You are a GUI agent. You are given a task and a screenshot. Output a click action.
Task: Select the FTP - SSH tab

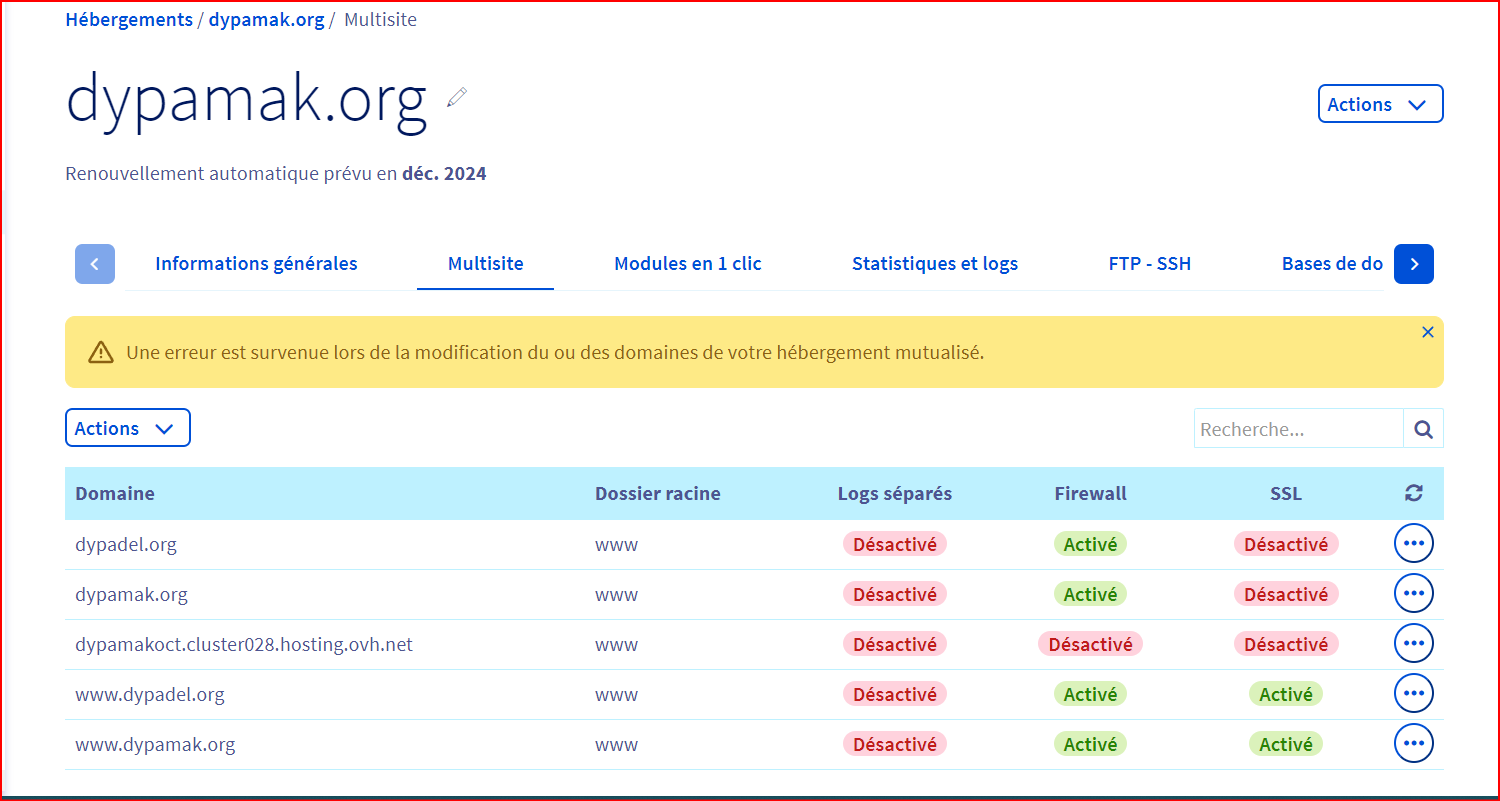point(1149,264)
